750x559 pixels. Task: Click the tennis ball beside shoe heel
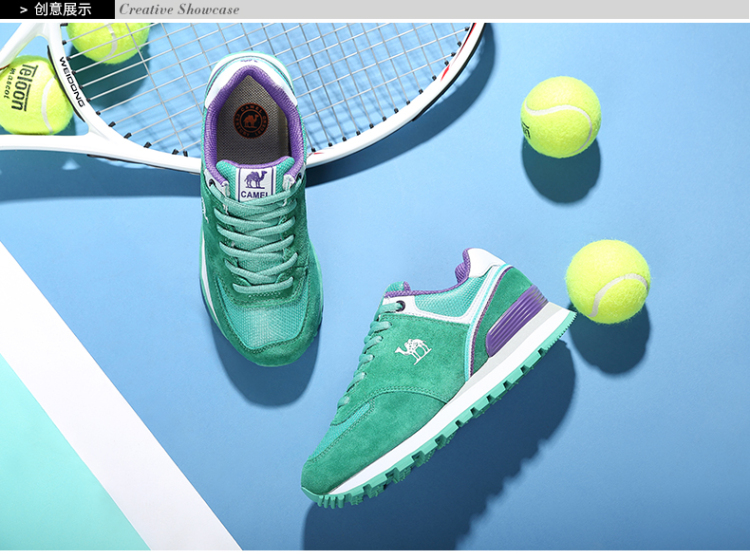[607, 281]
